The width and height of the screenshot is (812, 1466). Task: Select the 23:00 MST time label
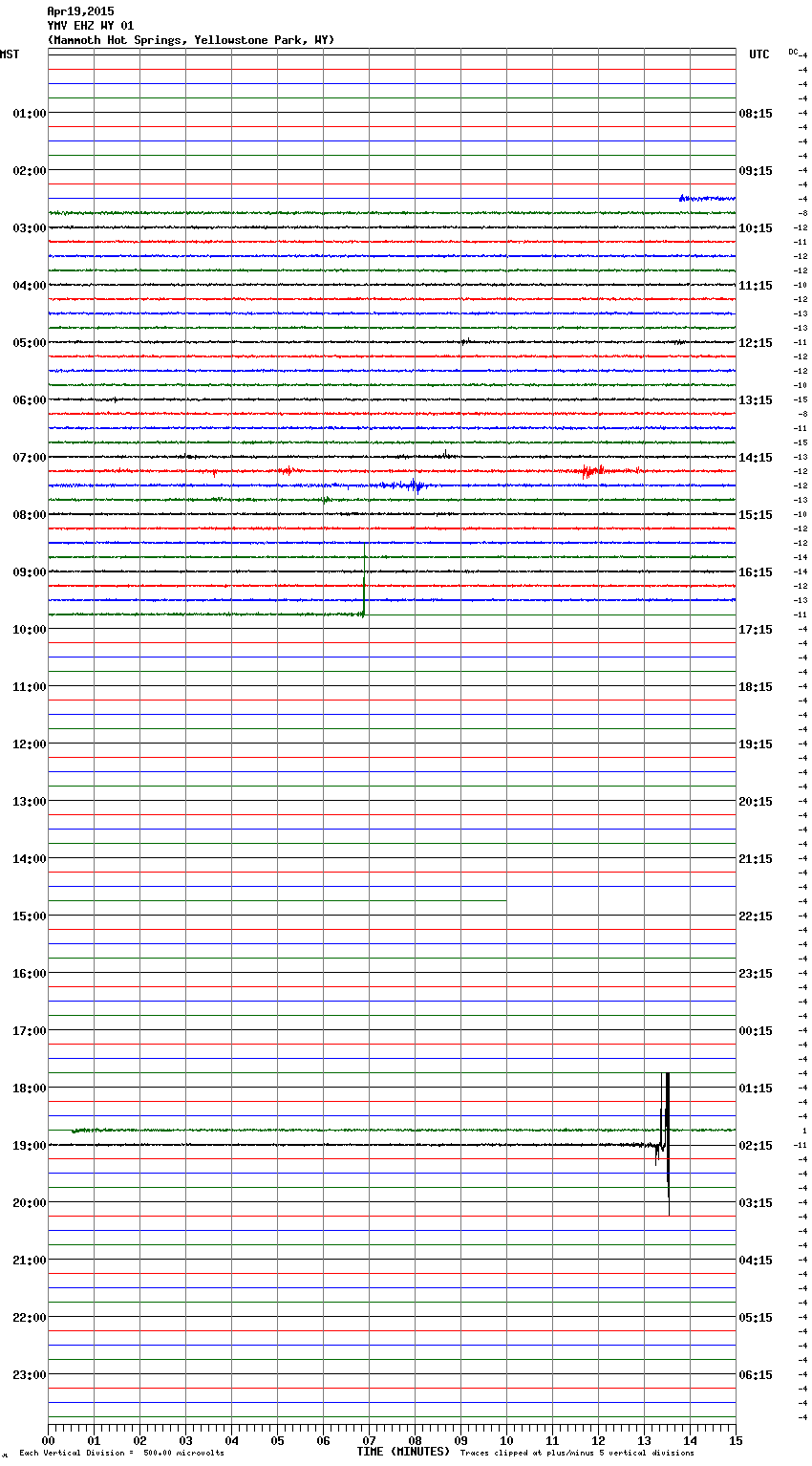tap(30, 1375)
